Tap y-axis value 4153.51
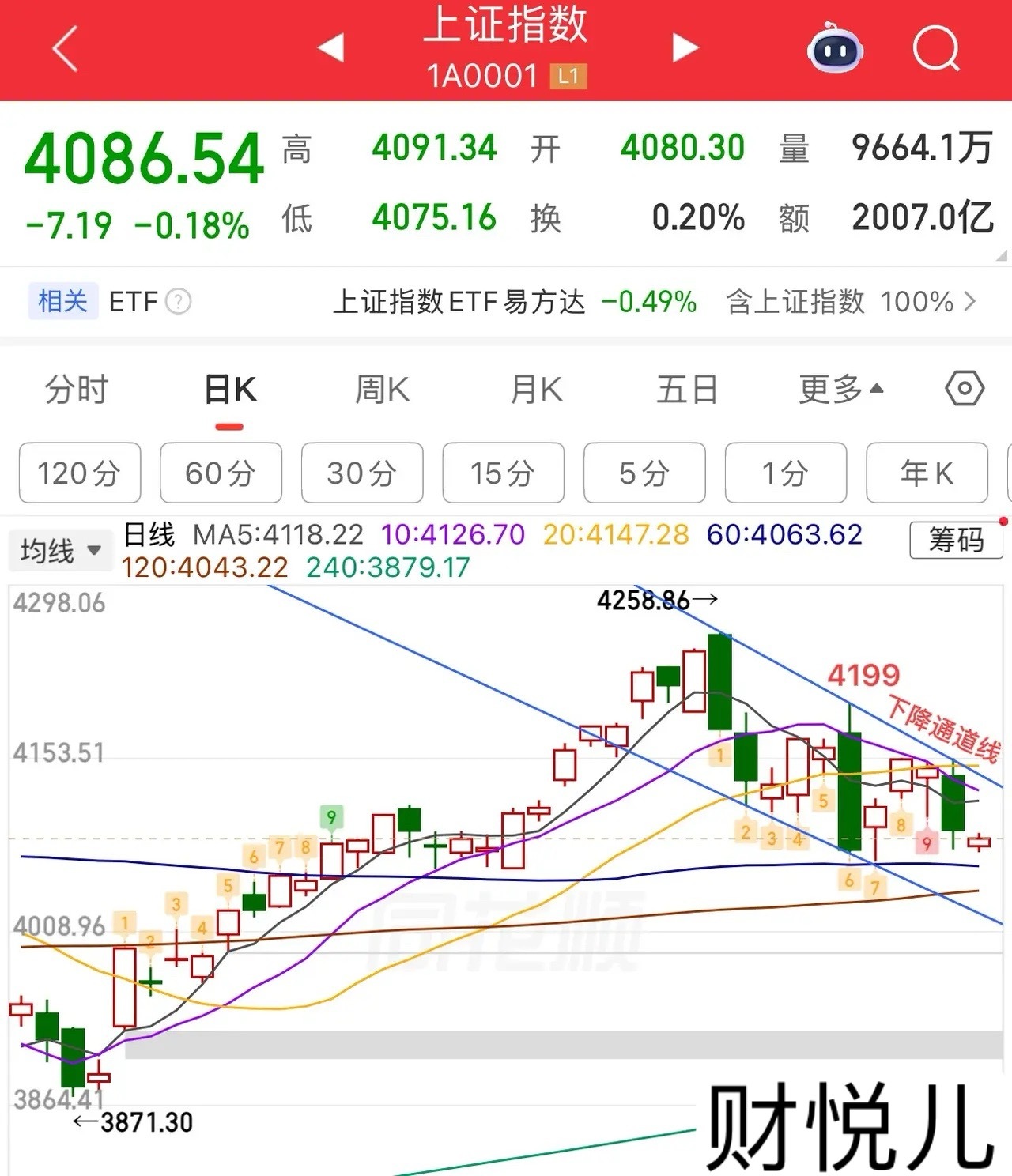The image size is (1012, 1176). [59, 753]
